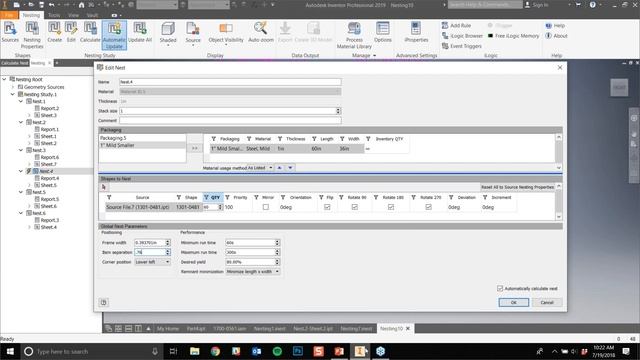This screenshot has width=640, height=360.
Task: Click Reset All to Source Nesting Properties
Action: tap(517, 187)
